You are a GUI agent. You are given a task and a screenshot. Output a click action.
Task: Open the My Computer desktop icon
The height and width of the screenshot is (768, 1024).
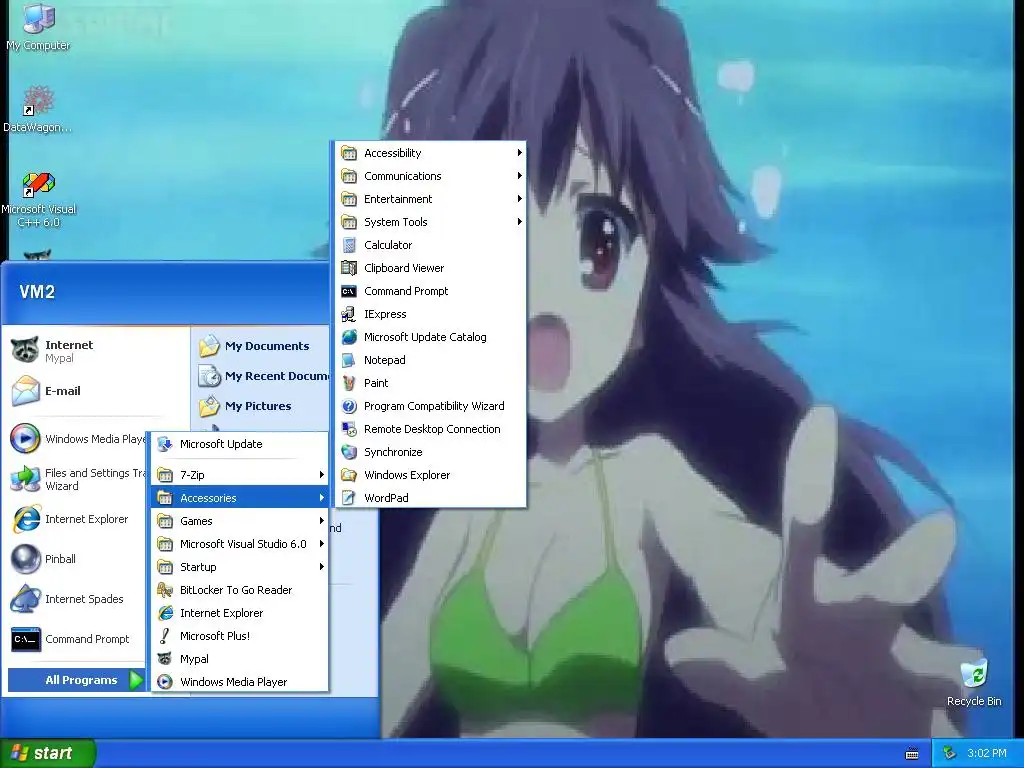tap(39, 27)
